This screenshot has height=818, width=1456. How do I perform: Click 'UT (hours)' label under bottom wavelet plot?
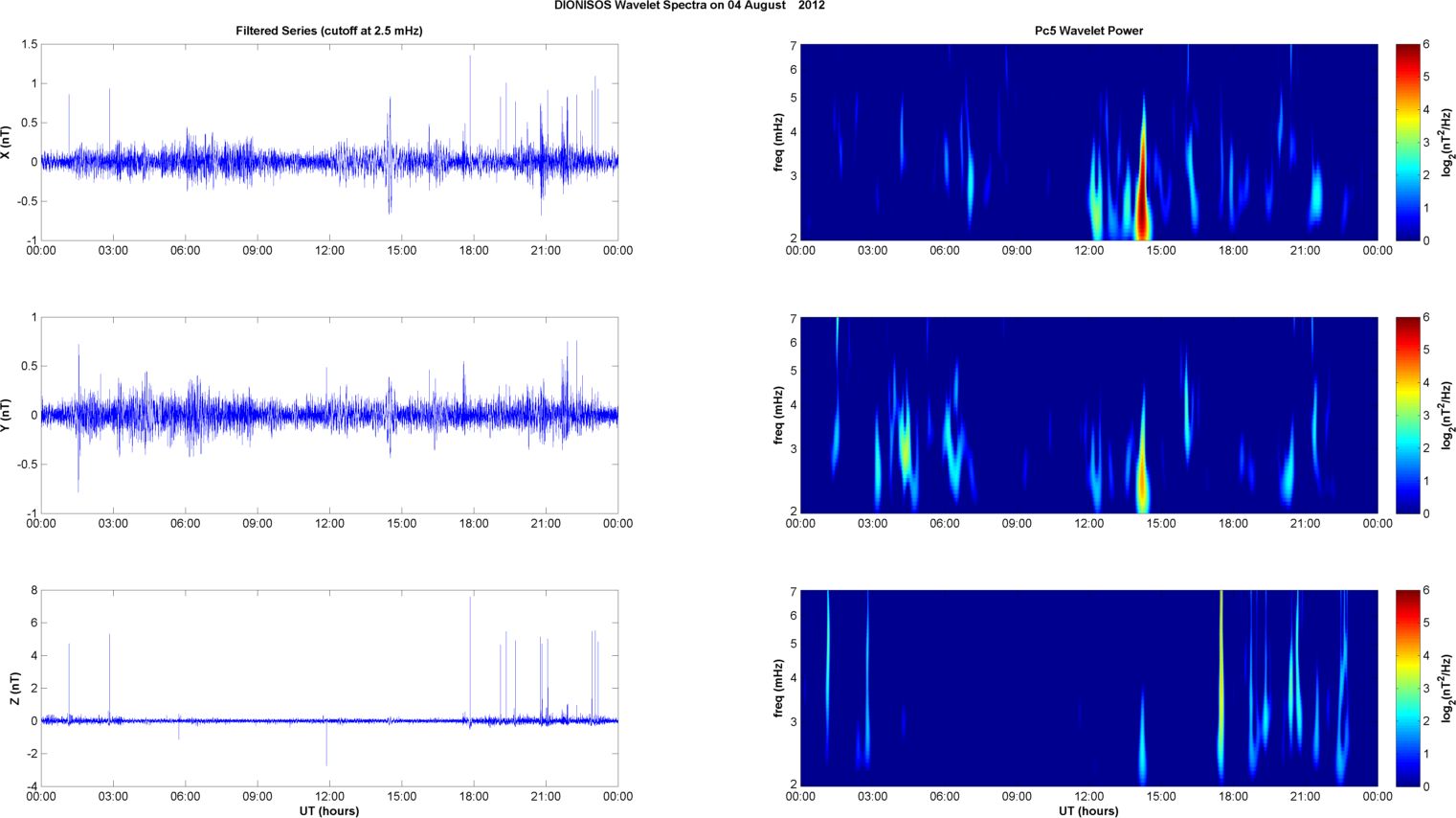point(1088,810)
